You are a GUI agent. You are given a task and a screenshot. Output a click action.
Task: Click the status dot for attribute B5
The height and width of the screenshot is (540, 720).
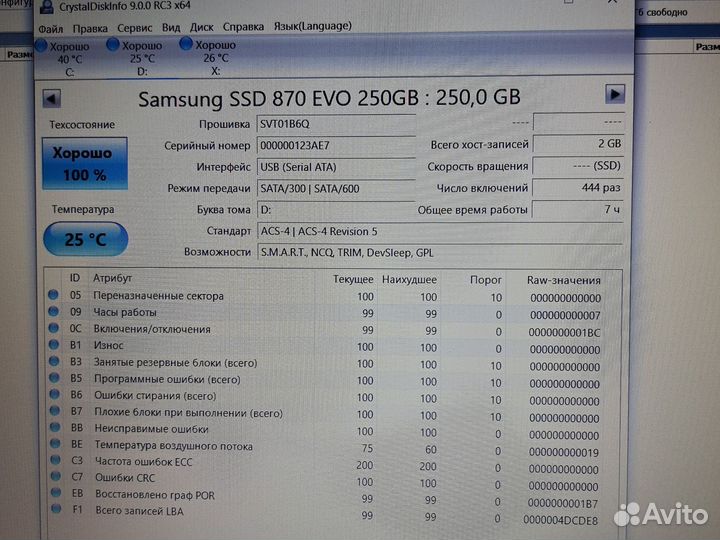pyautogui.click(x=54, y=378)
